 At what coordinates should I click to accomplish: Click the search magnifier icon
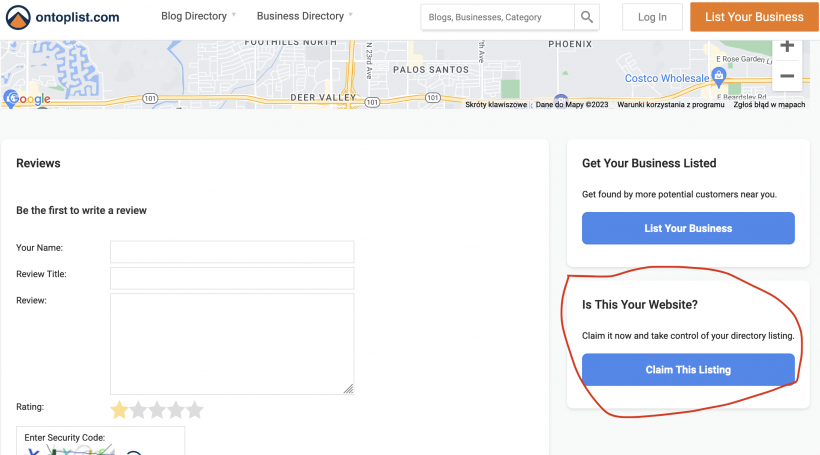pyautogui.click(x=588, y=17)
